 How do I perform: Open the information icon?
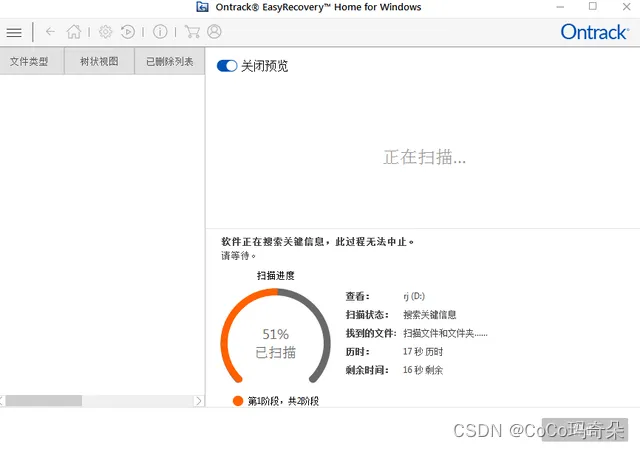[x=160, y=31]
